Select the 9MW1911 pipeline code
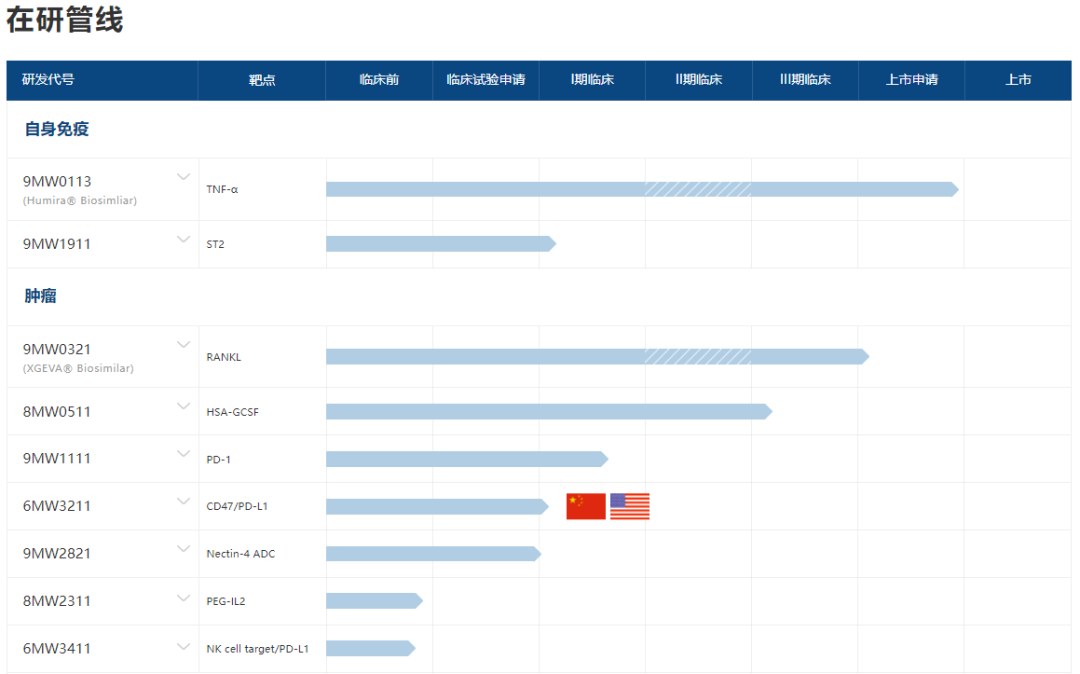 point(57,244)
